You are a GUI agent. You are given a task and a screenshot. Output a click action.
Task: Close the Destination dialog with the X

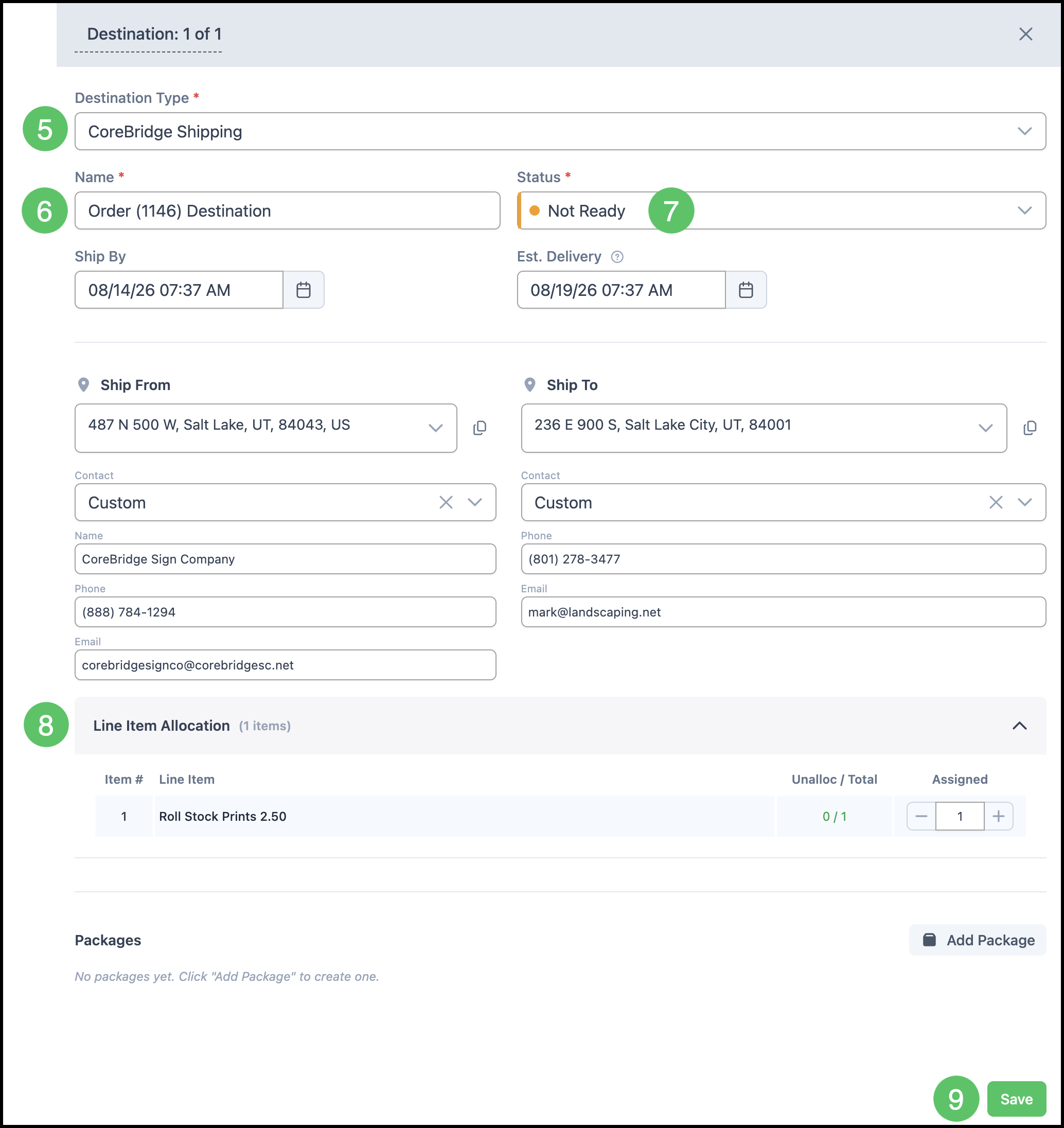(x=1025, y=34)
